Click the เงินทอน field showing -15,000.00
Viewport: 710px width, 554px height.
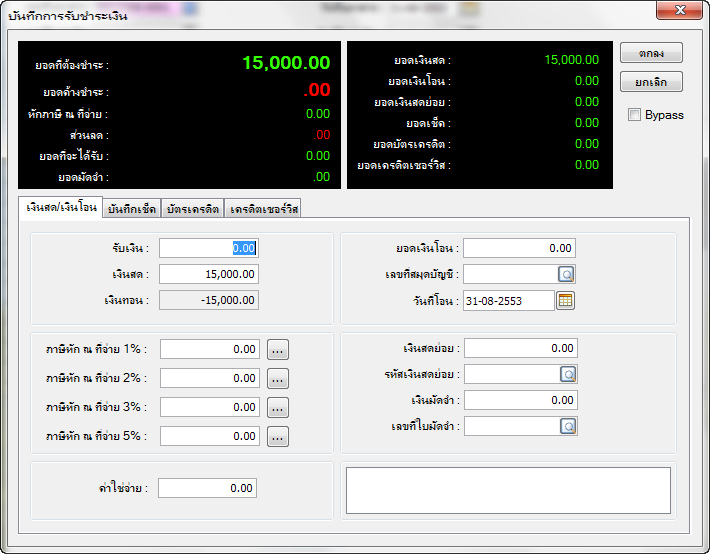pos(209,300)
